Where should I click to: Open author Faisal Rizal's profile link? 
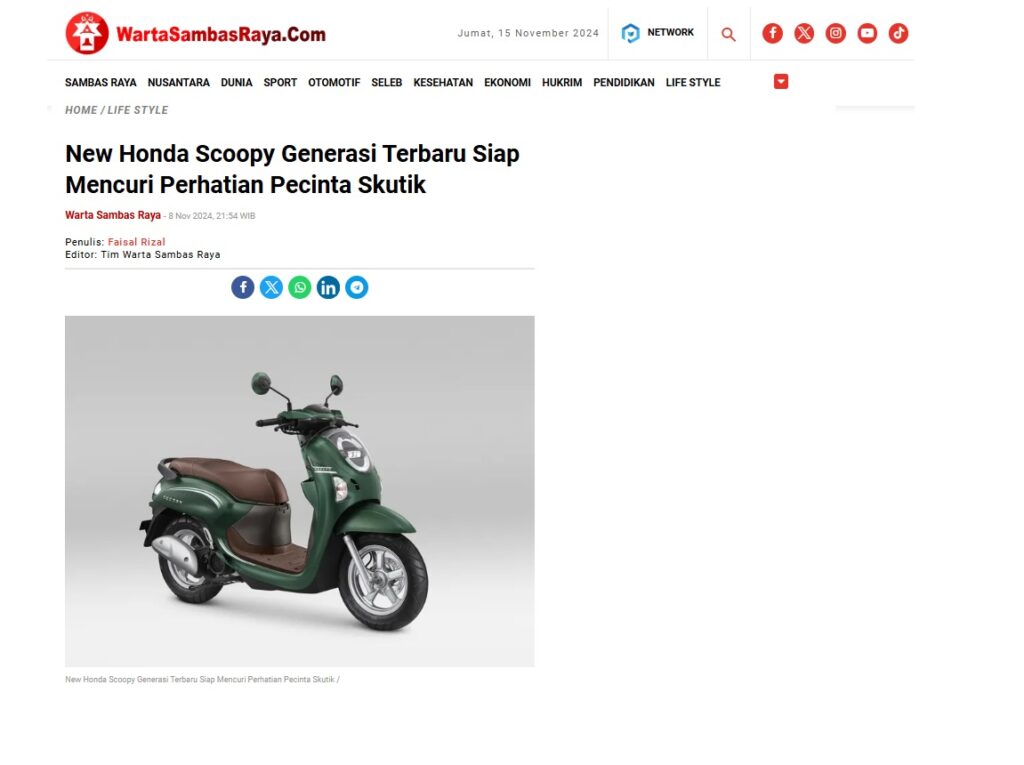pos(136,242)
